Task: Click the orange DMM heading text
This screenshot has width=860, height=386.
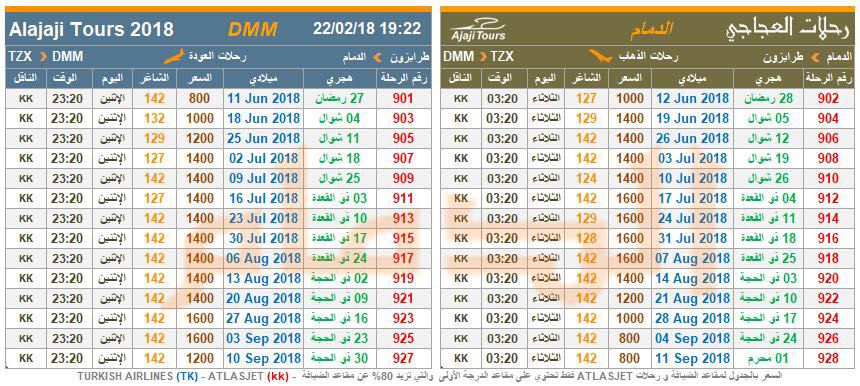Action: pos(252,29)
